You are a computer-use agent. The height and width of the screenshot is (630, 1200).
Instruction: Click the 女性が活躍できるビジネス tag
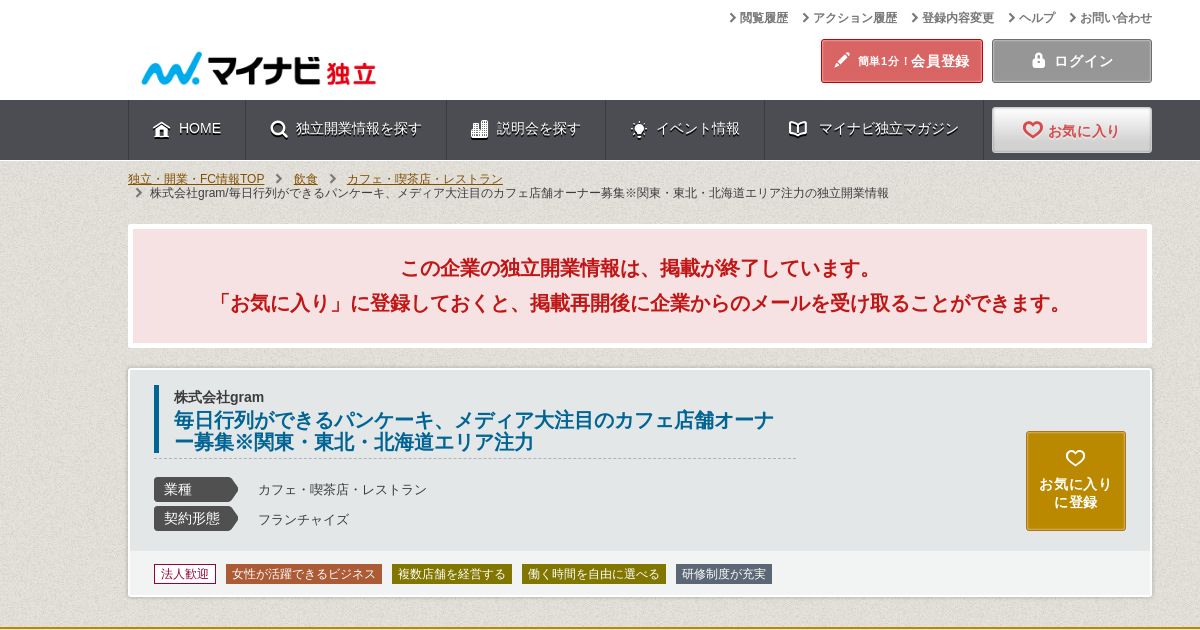coord(304,574)
